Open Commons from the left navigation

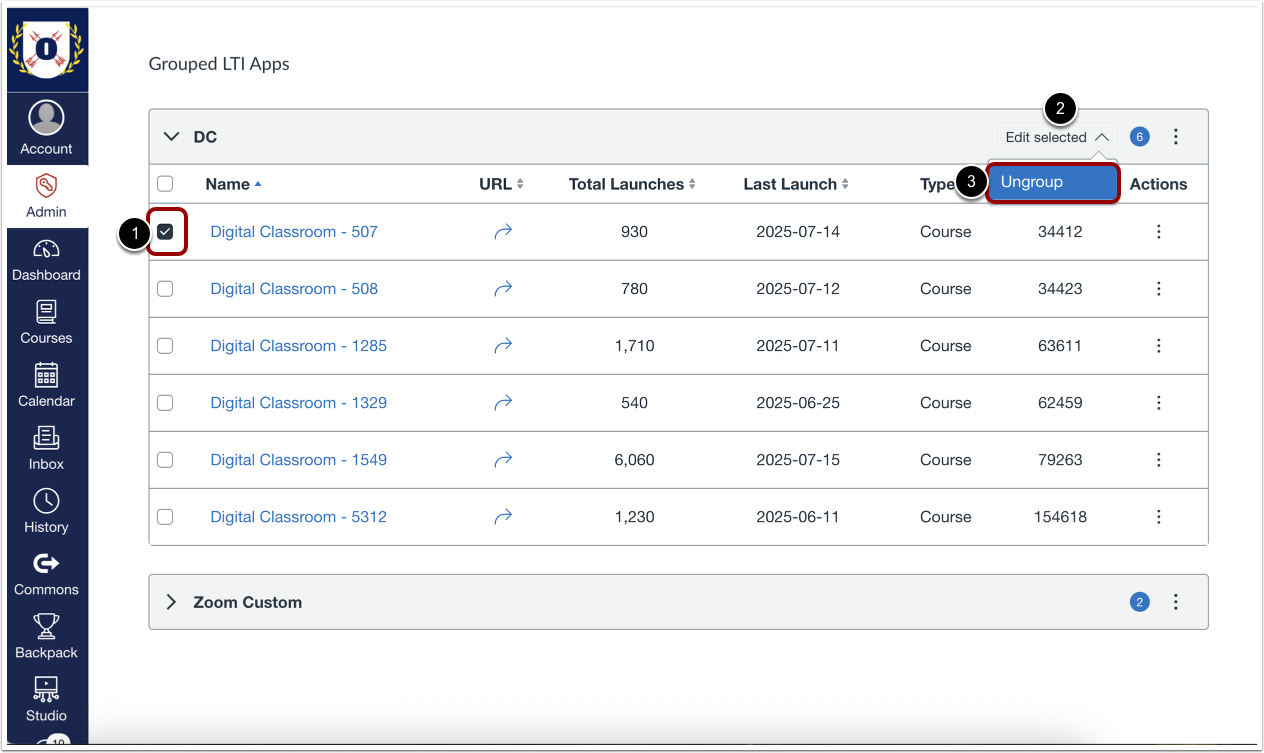pos(47,574)
